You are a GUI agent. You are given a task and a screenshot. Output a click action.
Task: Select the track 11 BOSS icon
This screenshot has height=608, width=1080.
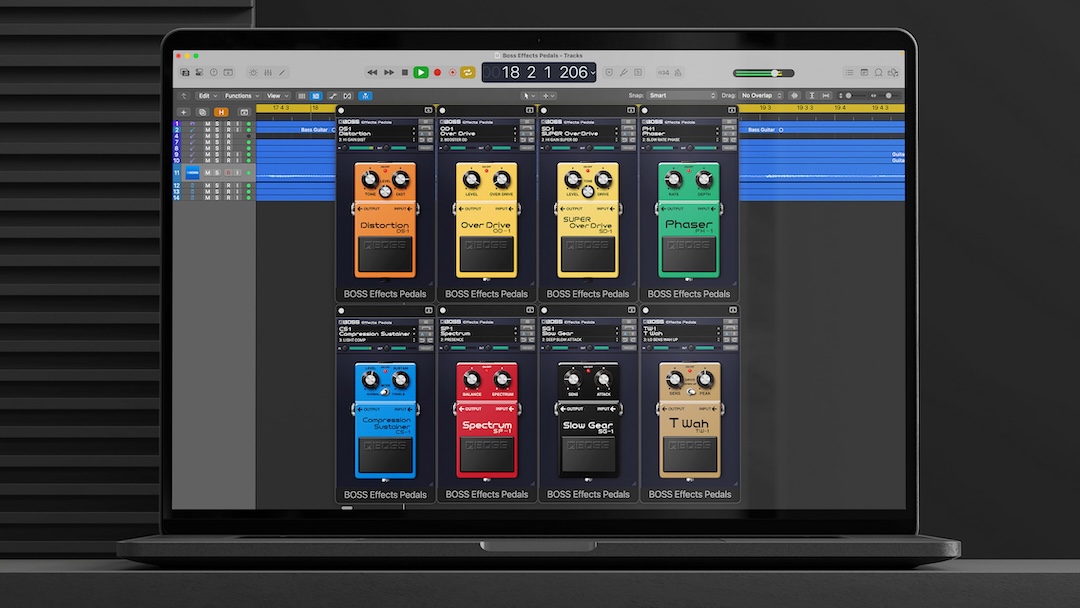tap(193, 173)
